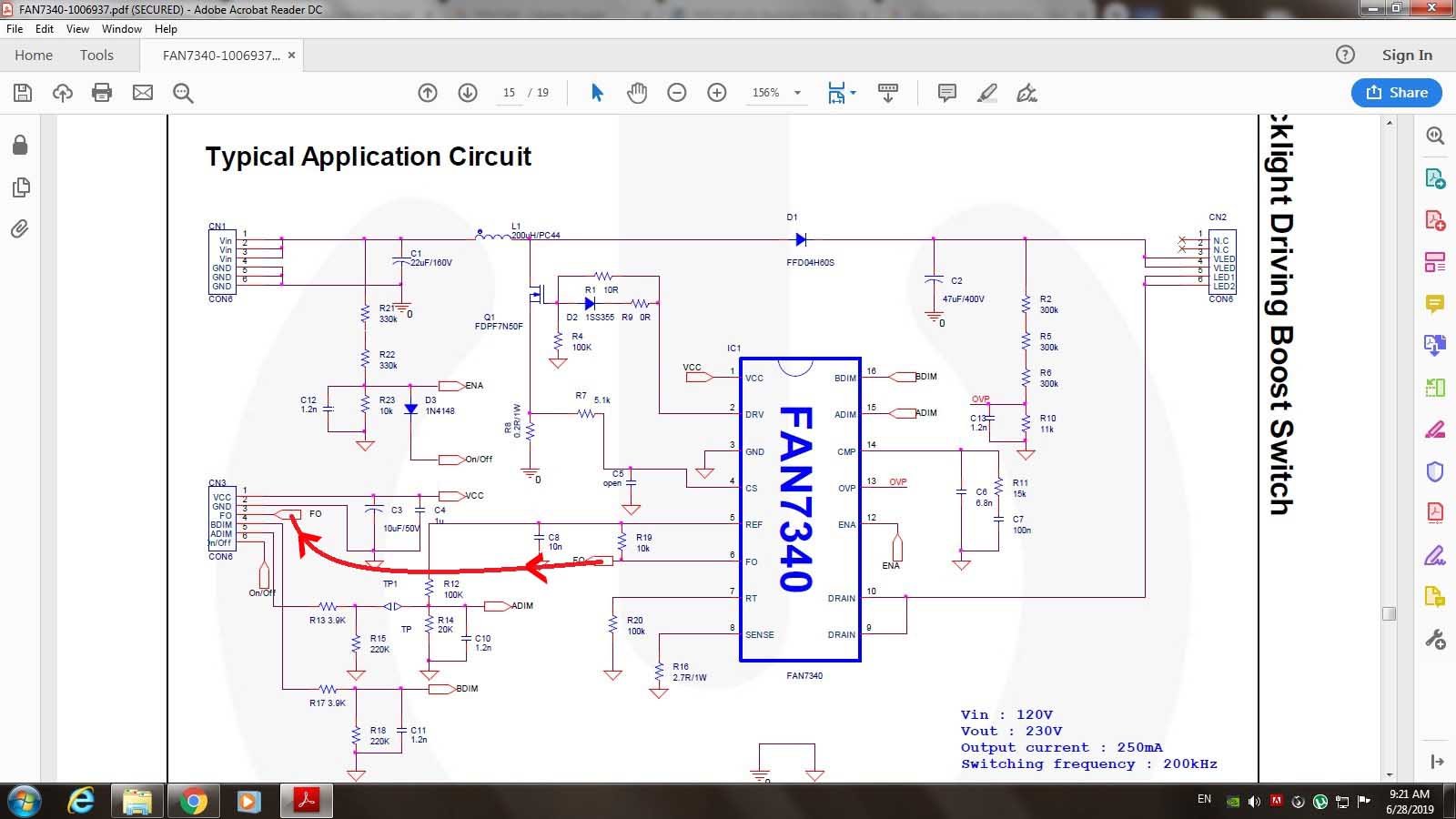
Task: Open the find text magnifier icon
Action: [x=183, y=93]
